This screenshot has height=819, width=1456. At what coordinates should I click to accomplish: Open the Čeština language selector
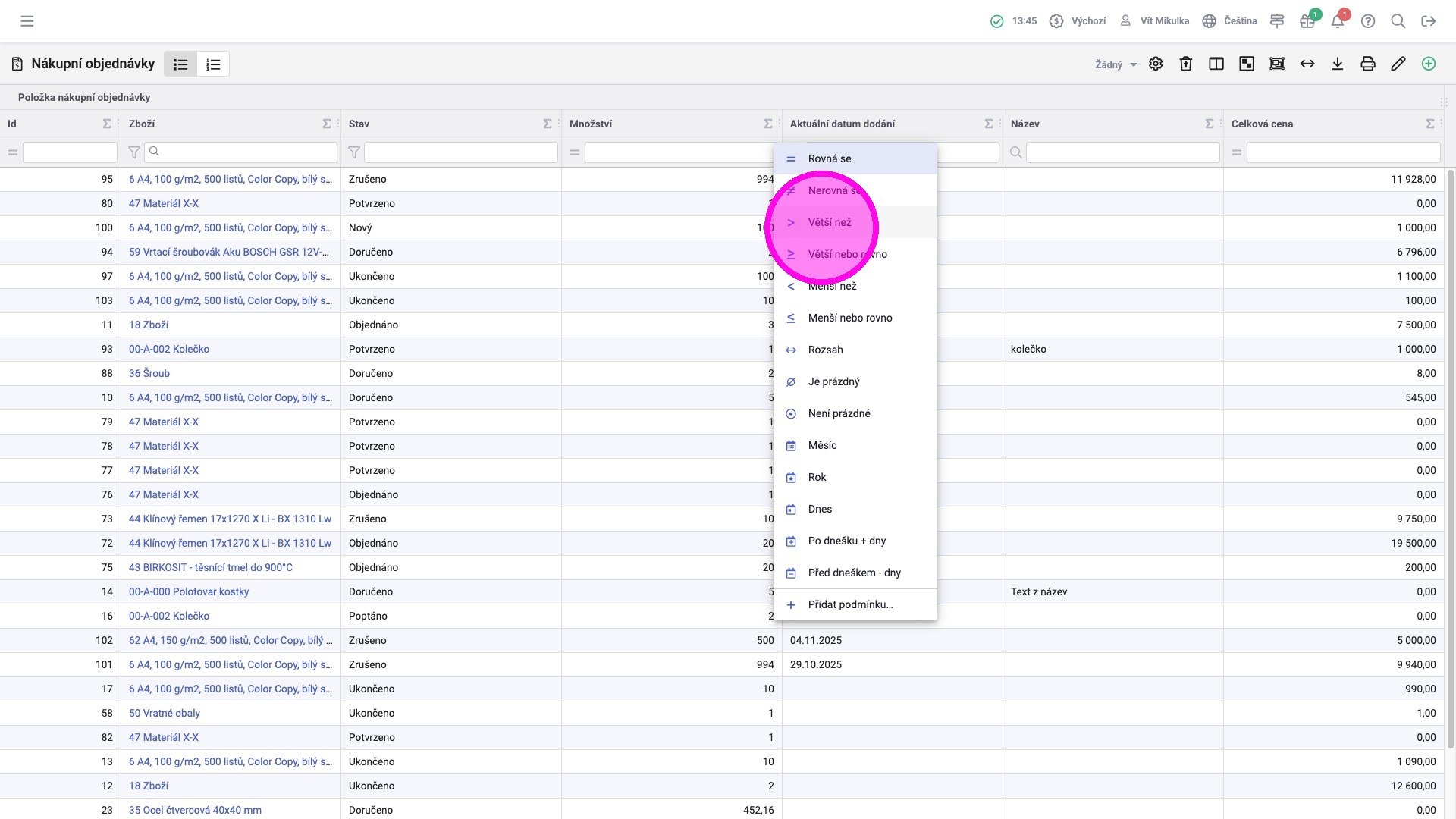pyautogui.click(x=1230, y=21)
